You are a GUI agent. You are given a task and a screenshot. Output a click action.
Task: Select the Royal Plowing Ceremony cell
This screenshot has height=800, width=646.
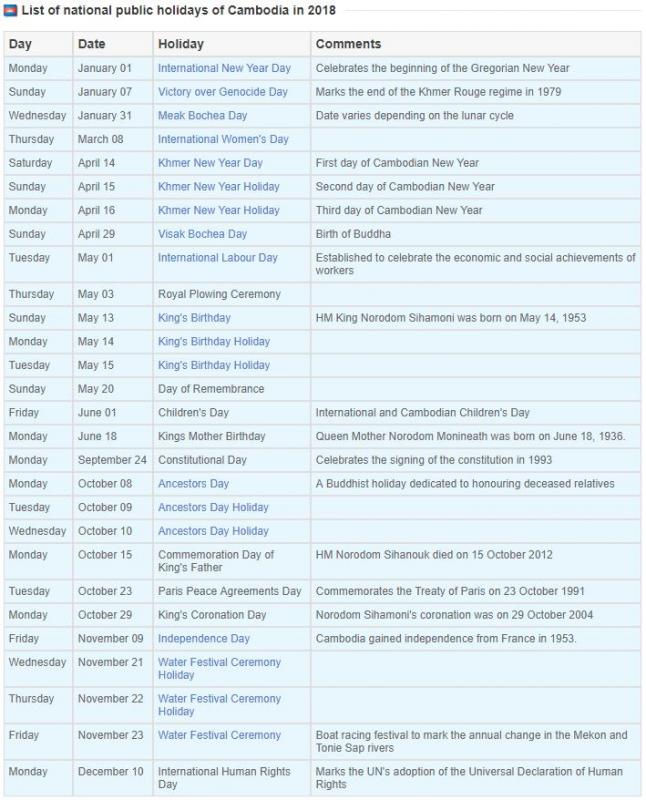(232, 294)
